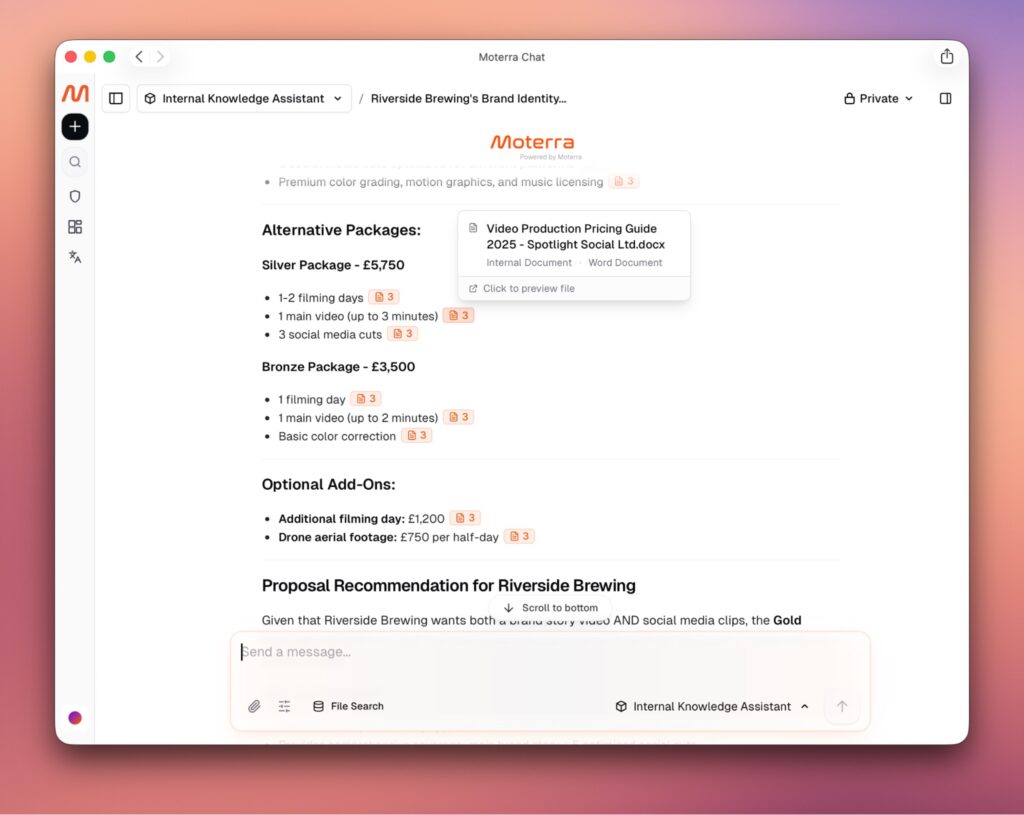Click to preview file link

pyautogui.click(x=528, y=289)
